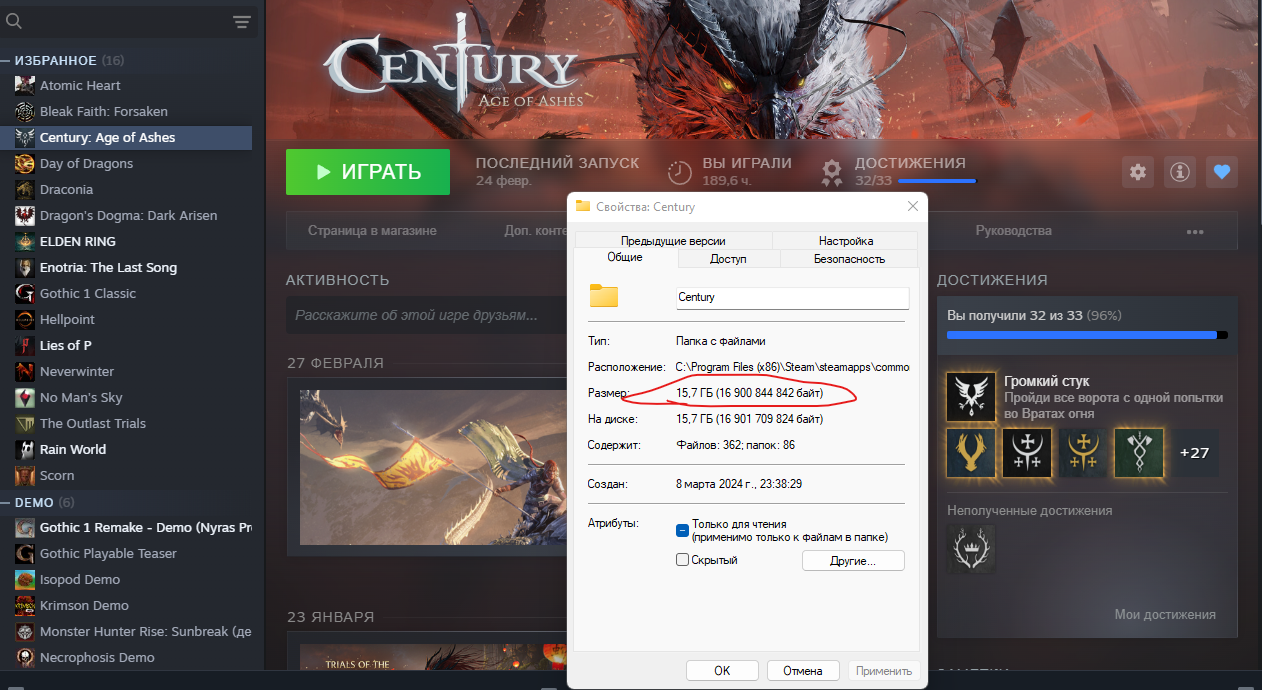Open the three-dots more links menu
The width and height of the screenshot is (1262, 690).
click(1195, 231)
